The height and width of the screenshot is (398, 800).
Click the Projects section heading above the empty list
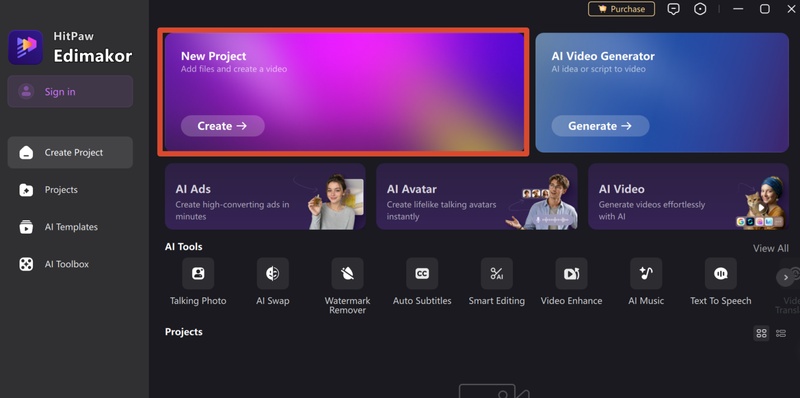coord(184,332)
